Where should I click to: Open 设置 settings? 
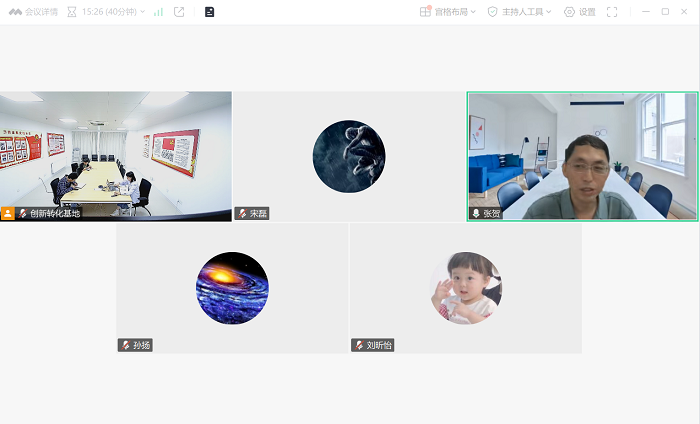[579, 12]
